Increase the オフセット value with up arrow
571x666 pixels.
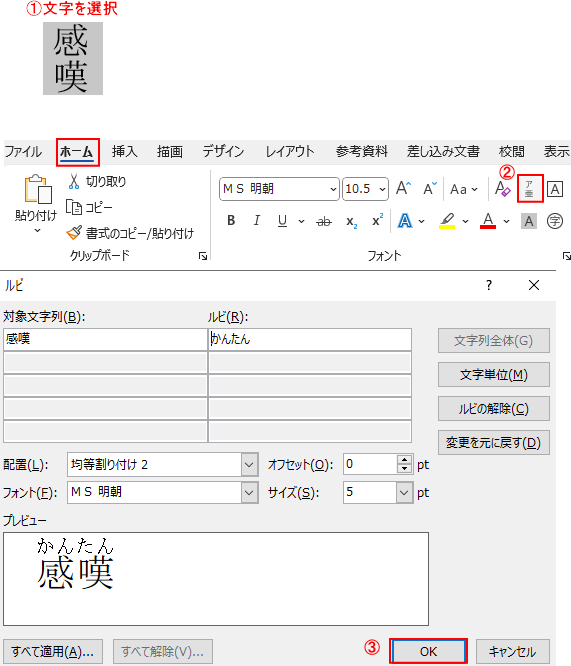(x=404, y=460)
